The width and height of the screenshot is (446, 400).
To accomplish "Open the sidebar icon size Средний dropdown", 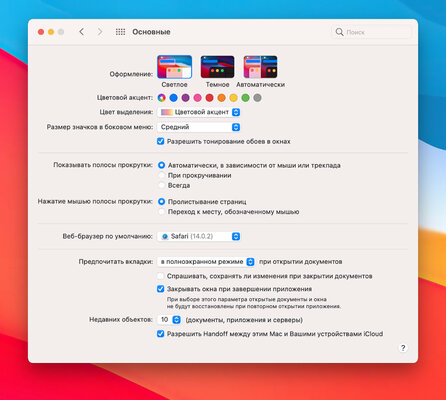I will tap(199, 127).
